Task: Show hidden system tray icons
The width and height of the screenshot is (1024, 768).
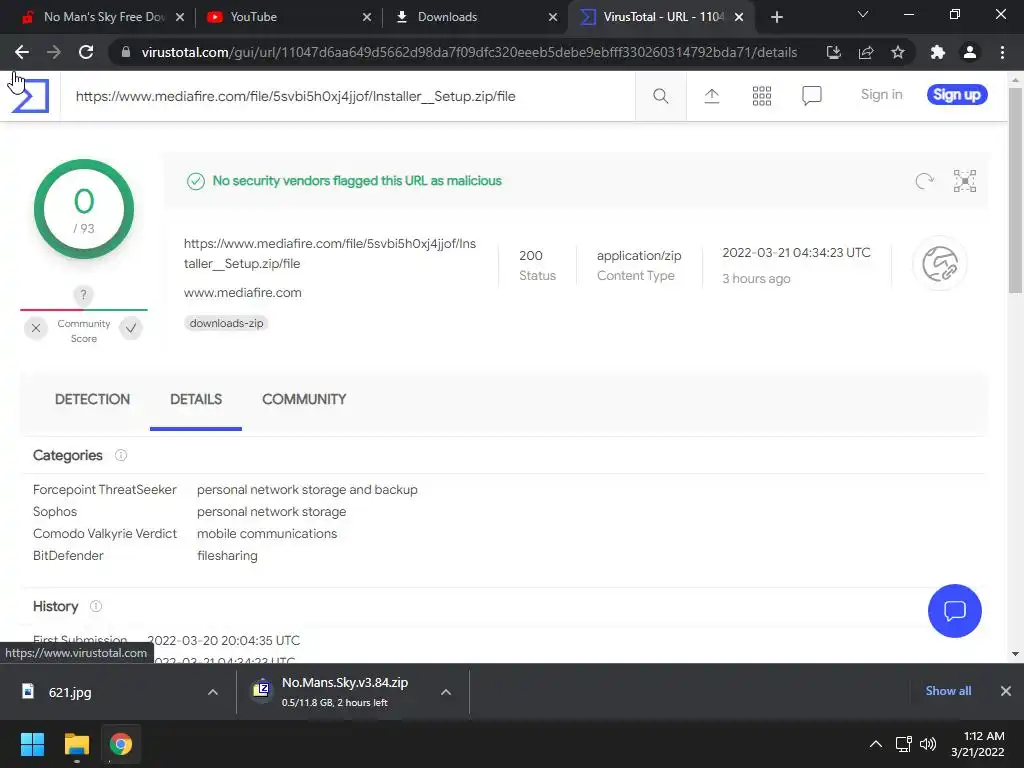Action: click(876, 744)
